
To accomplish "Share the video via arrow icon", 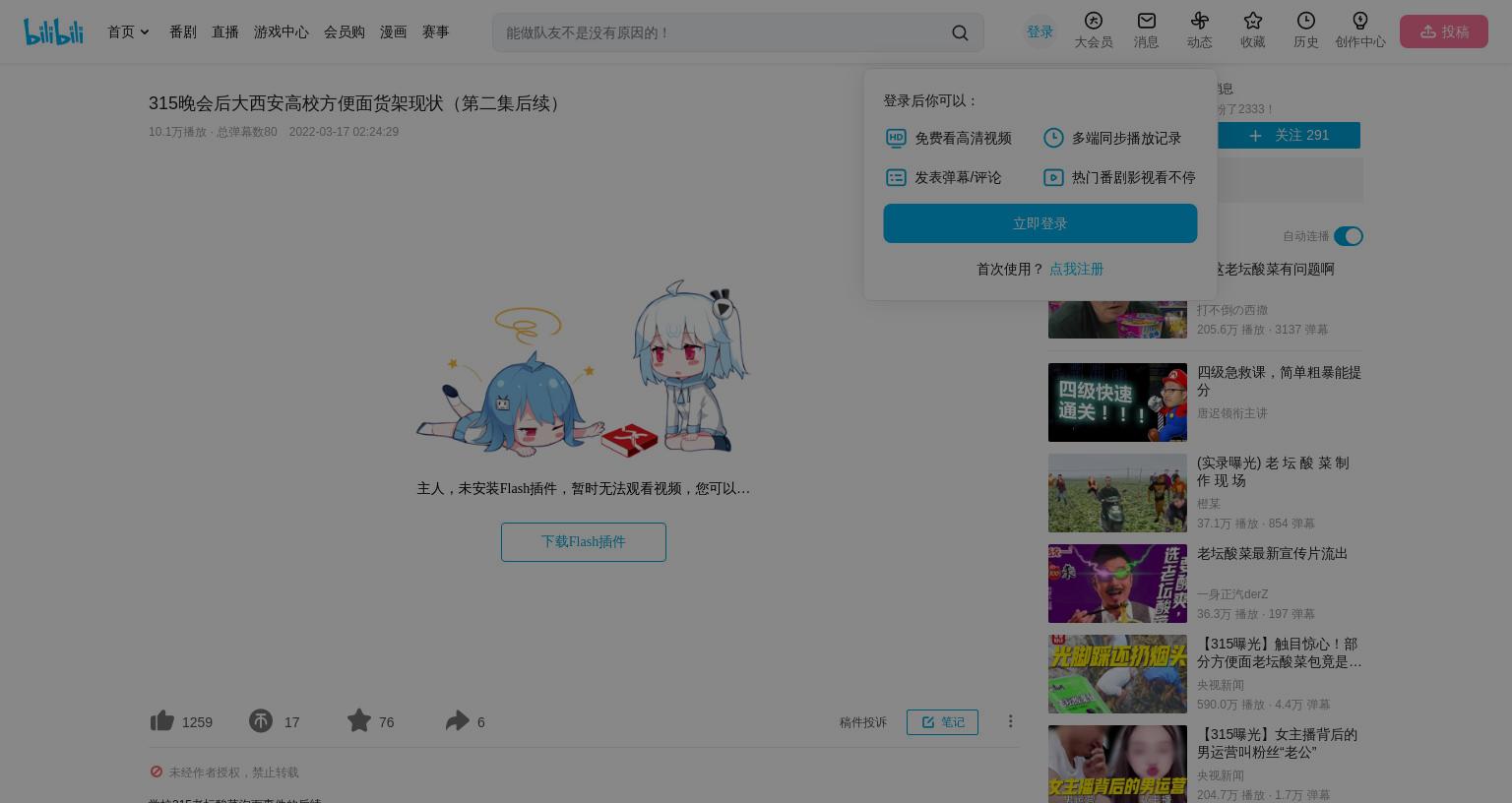I will [458, 720].
